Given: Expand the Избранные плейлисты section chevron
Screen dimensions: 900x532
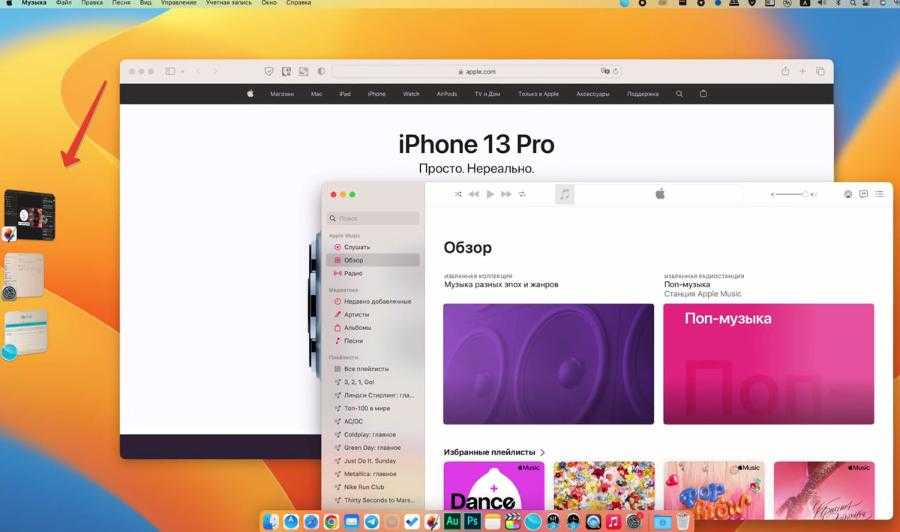Looking at the screenshot, I should click(x=542, y=453).
